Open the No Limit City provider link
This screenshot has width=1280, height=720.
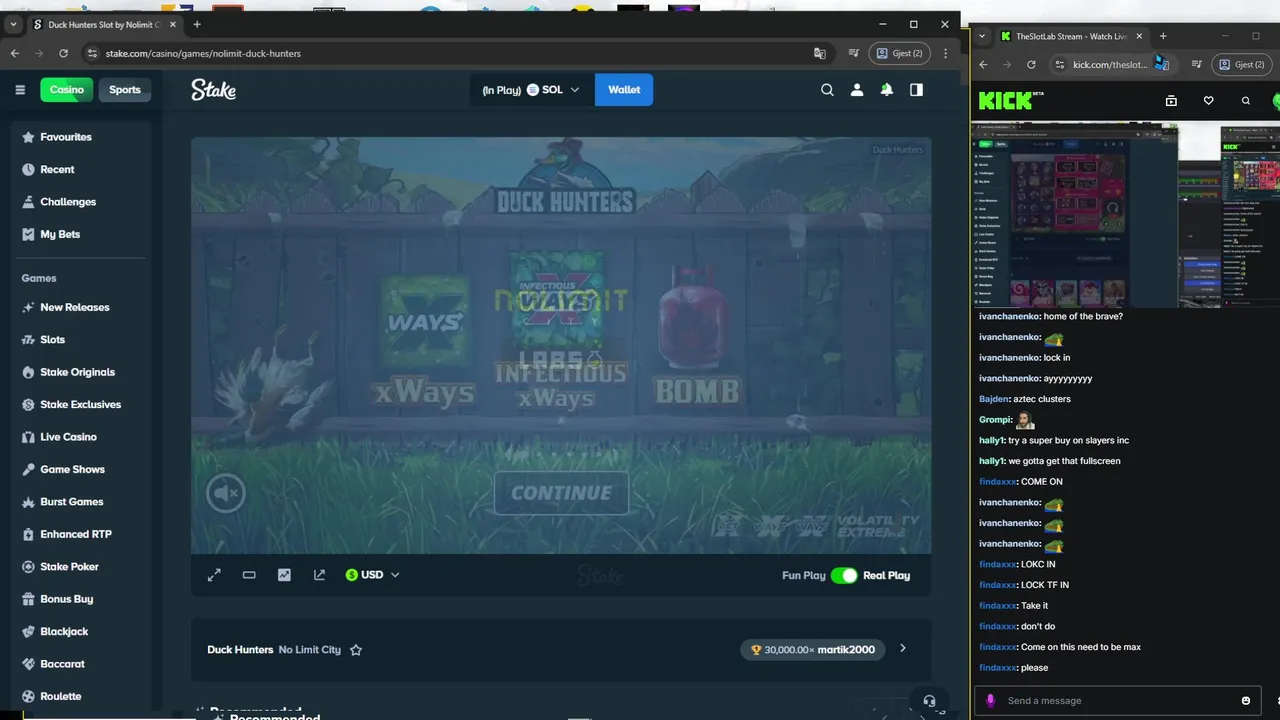pyautogui.click(x=310, y=650)
